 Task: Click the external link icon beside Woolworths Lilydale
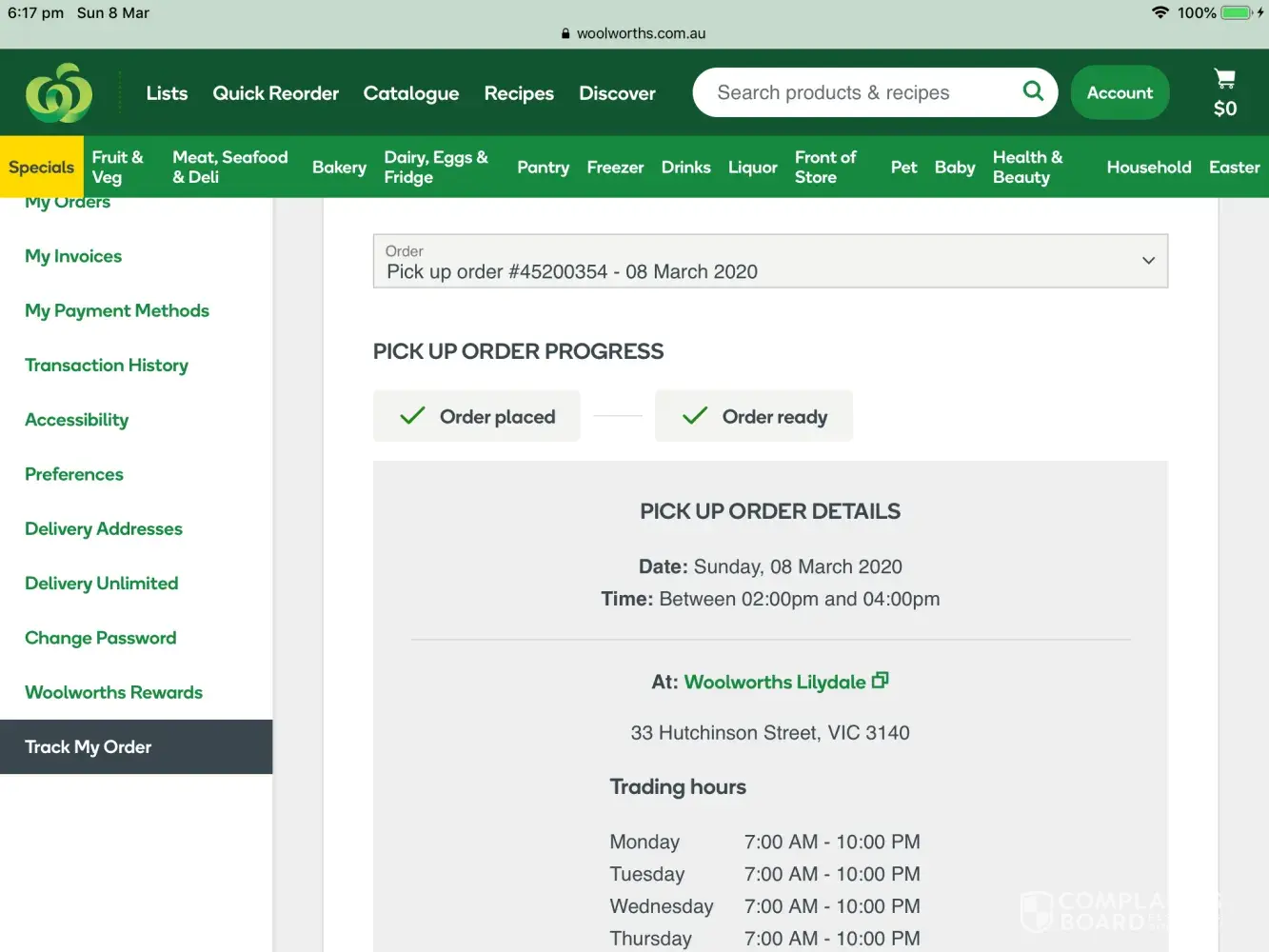point(881,681)
